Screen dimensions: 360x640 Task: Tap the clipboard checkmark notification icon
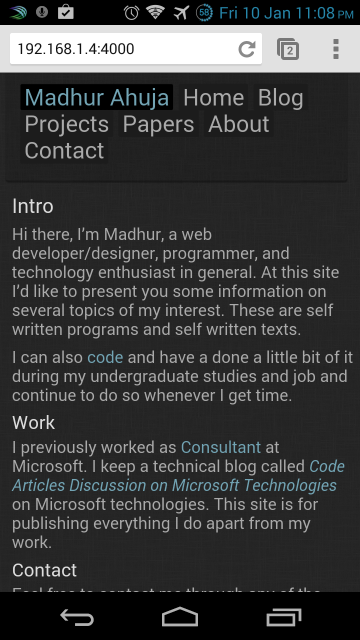(65, 11)
